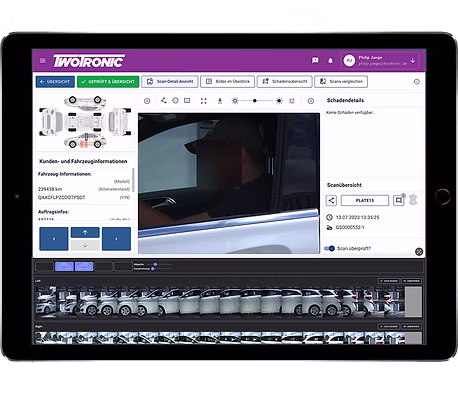The image size is (458, 394).
Task: Click the VIN 'QAKDFLPZODOTPSDT' text
Action: [x=61, y=197]
